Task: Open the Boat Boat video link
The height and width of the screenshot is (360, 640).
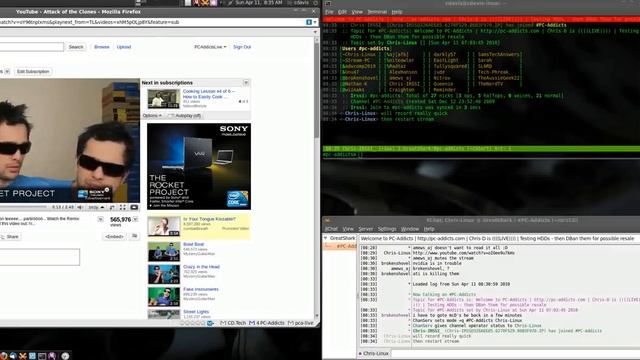Action: click(193, 244)
